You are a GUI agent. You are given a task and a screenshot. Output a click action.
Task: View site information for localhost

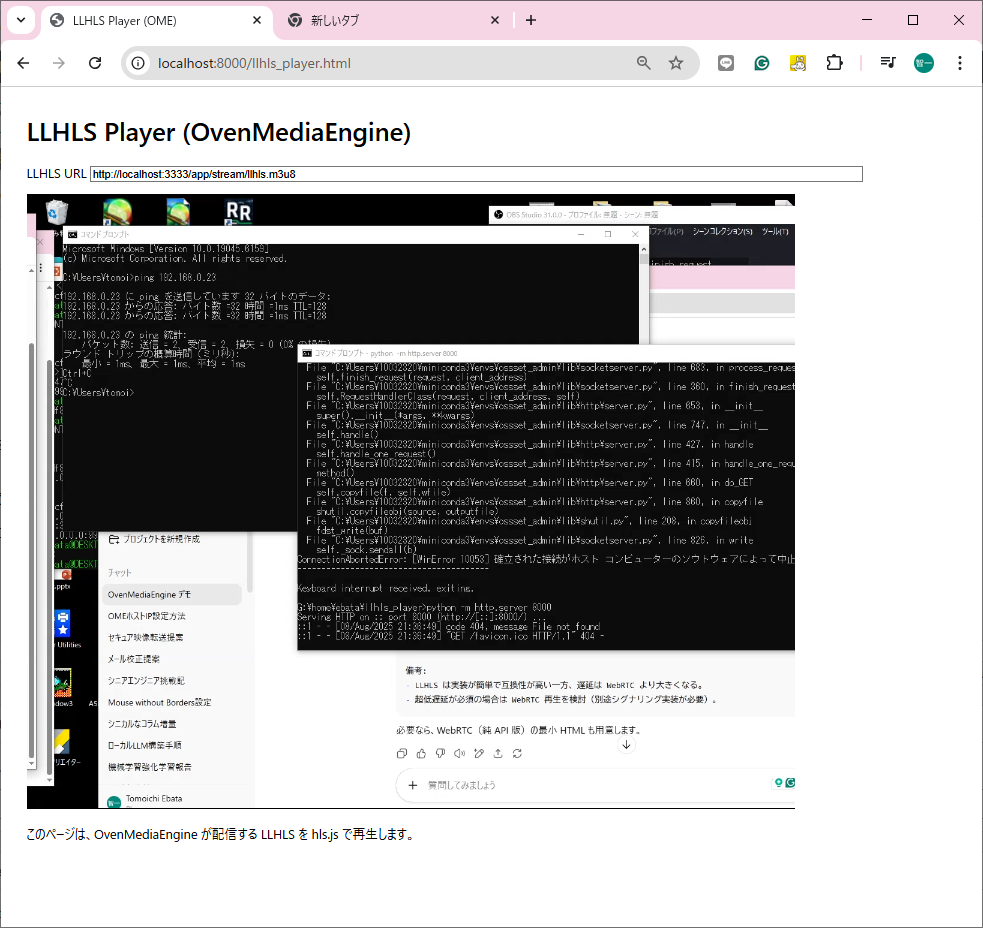pyautogui.click(x=138, y=63)
